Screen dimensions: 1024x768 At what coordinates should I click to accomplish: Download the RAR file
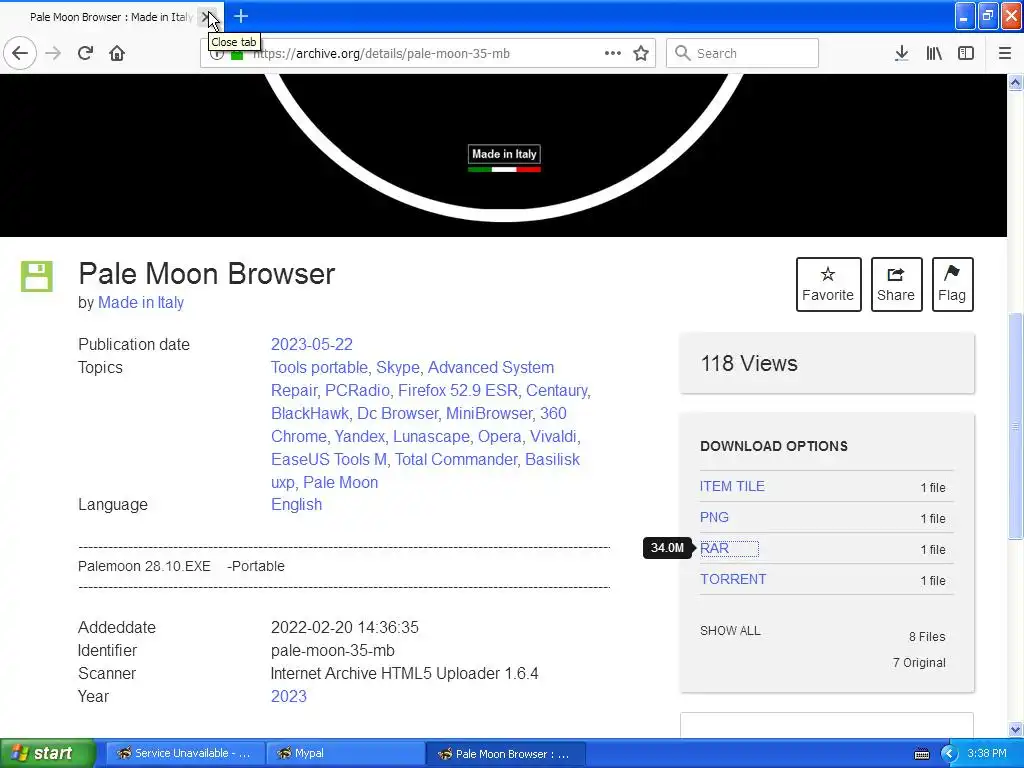pos(714,549)
